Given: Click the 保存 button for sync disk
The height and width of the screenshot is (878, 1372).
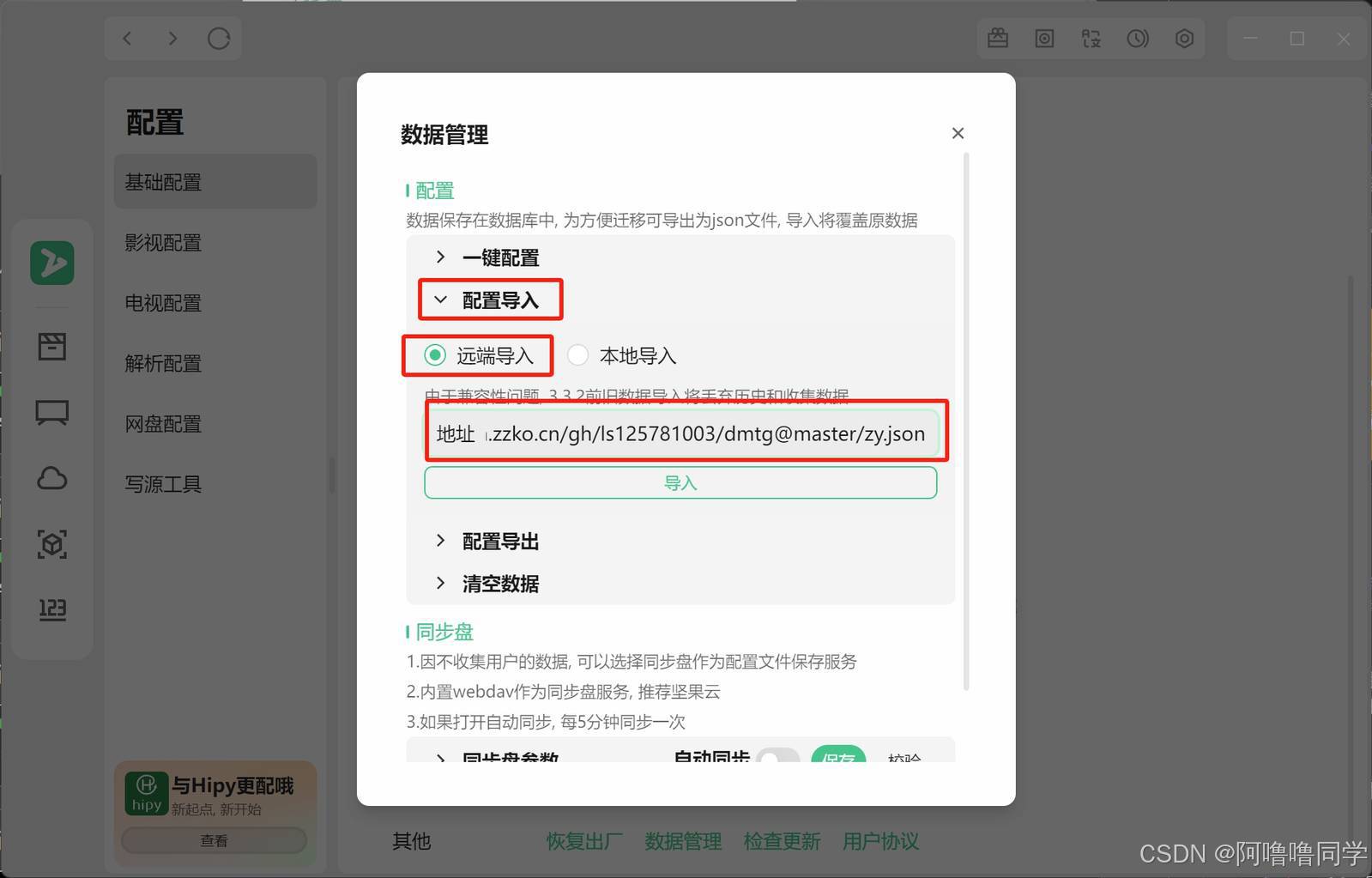Looking at the screenshot, I should (838, 755).
